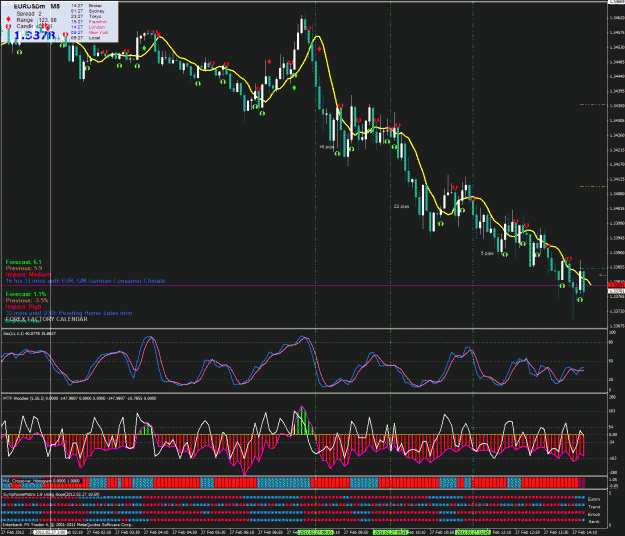Click the 'Previous: -3.5%' news label

tap(27, 300)
